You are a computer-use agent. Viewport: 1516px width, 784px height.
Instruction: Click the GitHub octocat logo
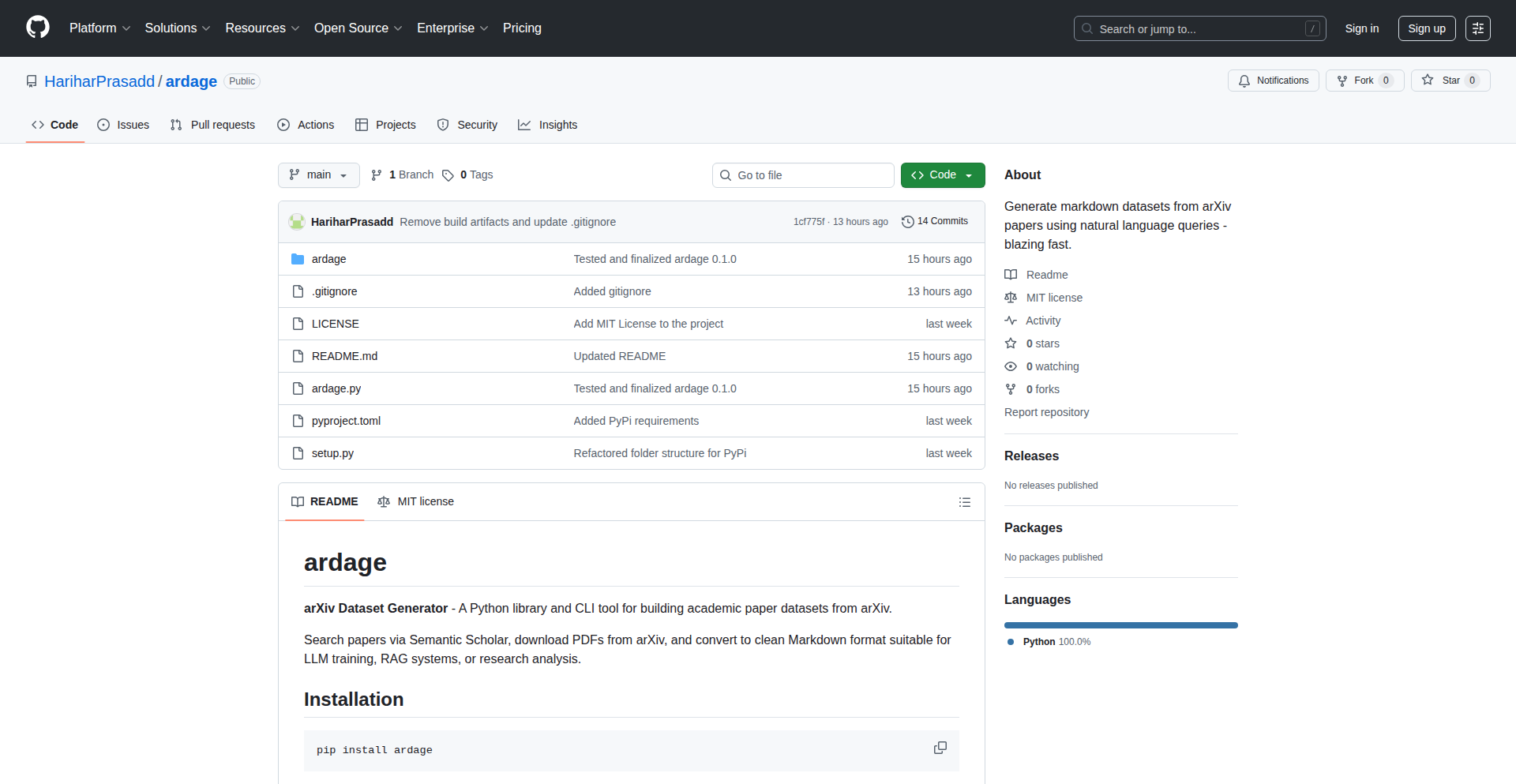pyautogui.click(x=36, y=28)
